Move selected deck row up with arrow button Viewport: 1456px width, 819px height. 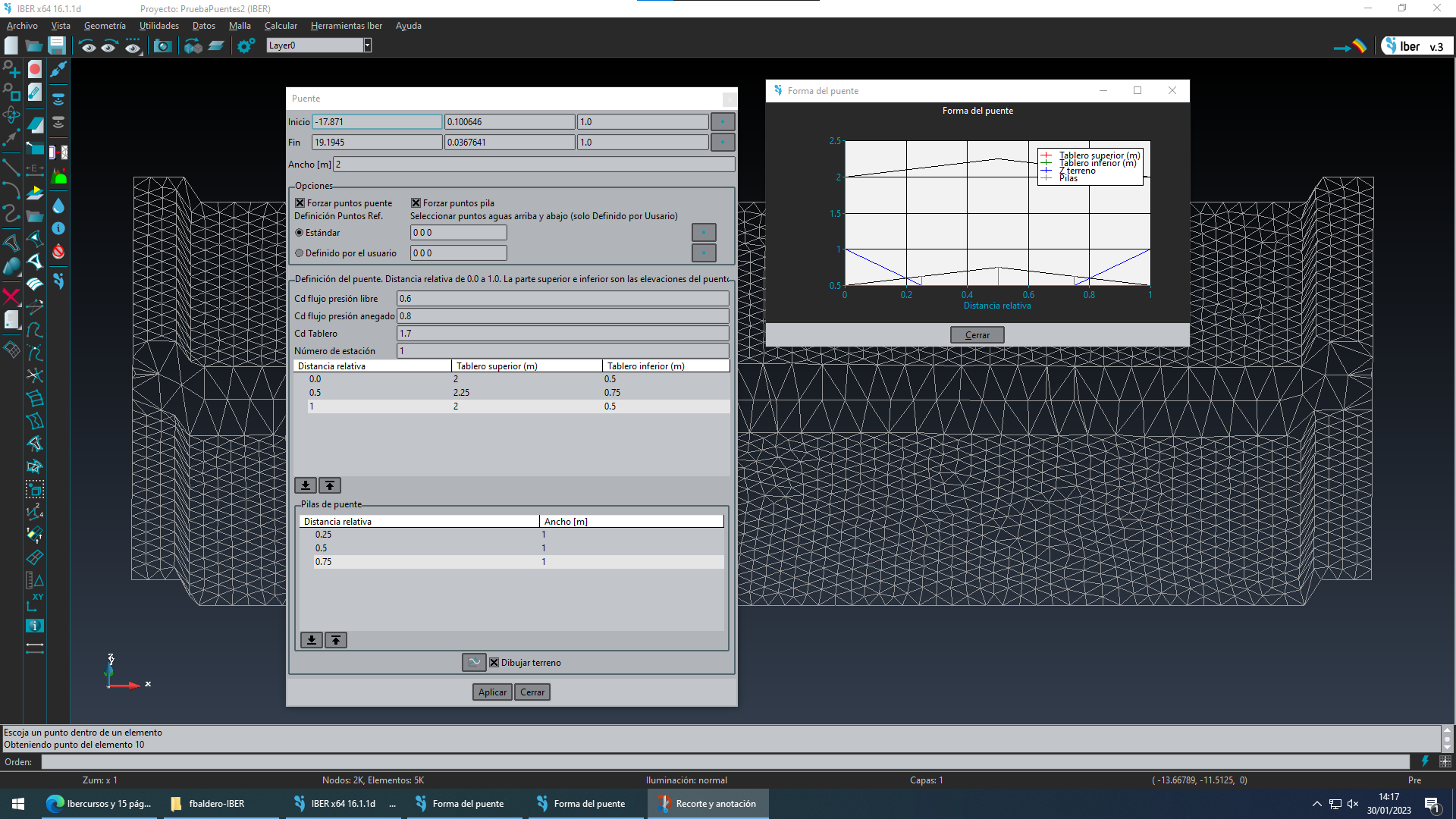pos(330,485)
